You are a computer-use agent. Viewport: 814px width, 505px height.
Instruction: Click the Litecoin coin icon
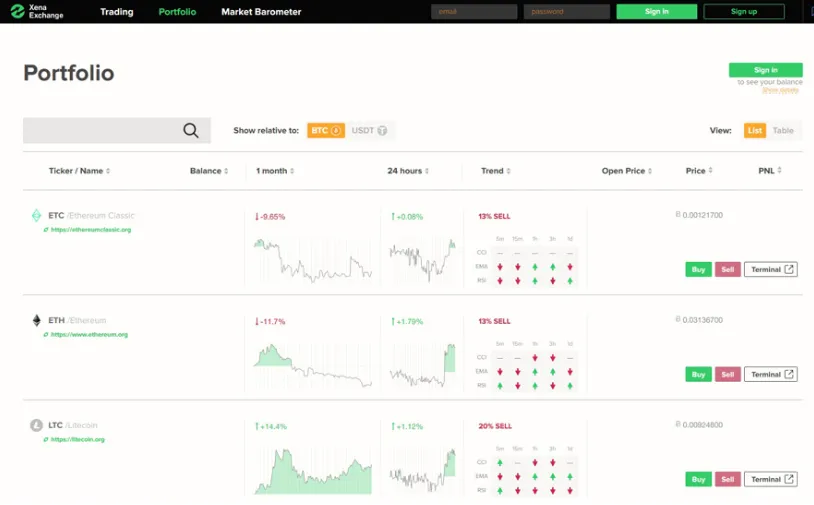[x=36, y=426]
